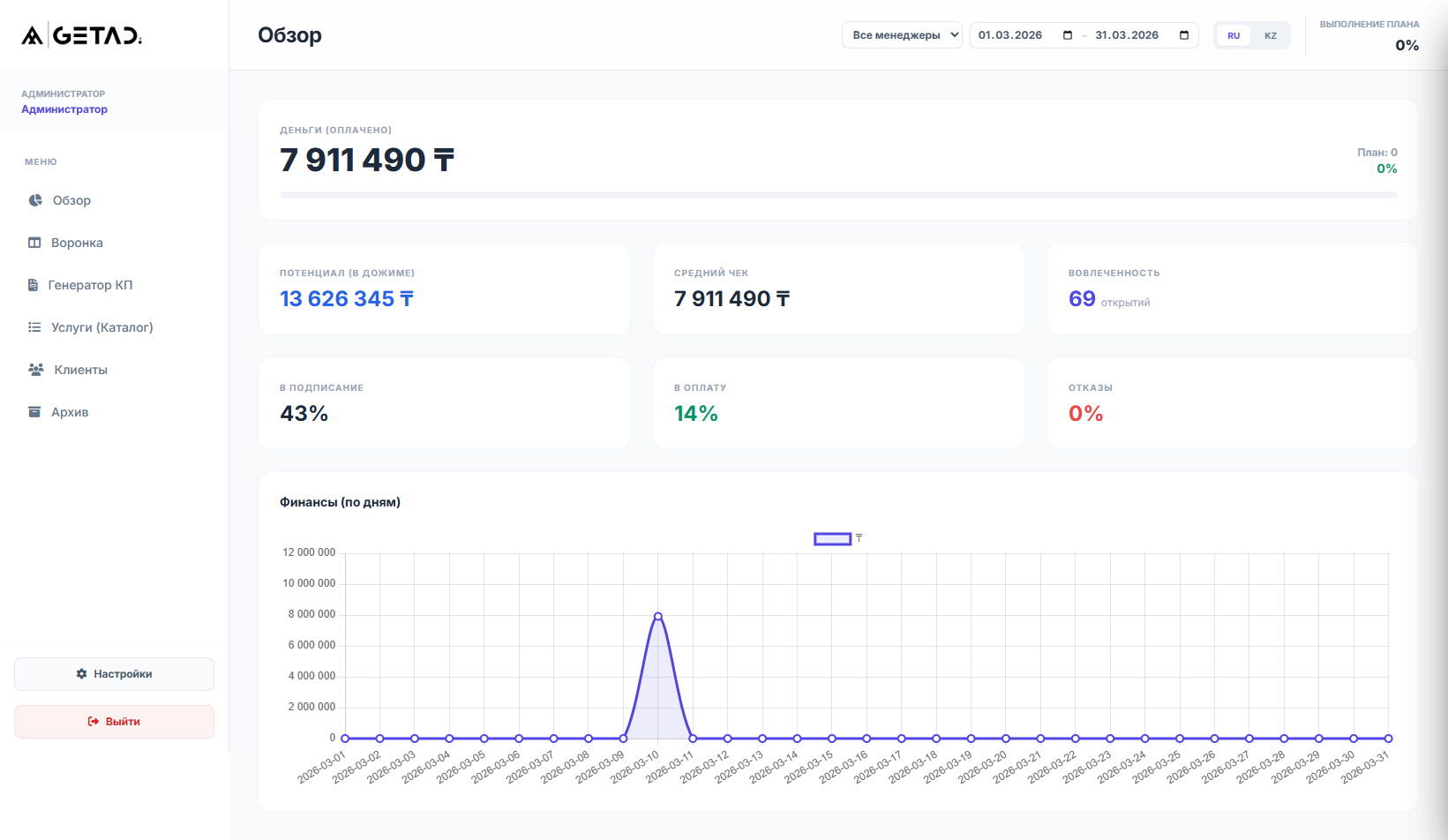Click the Воронка funnel icon in sidebar
This screenshot has height=840, width=1448.
click(x=34, y=242)
